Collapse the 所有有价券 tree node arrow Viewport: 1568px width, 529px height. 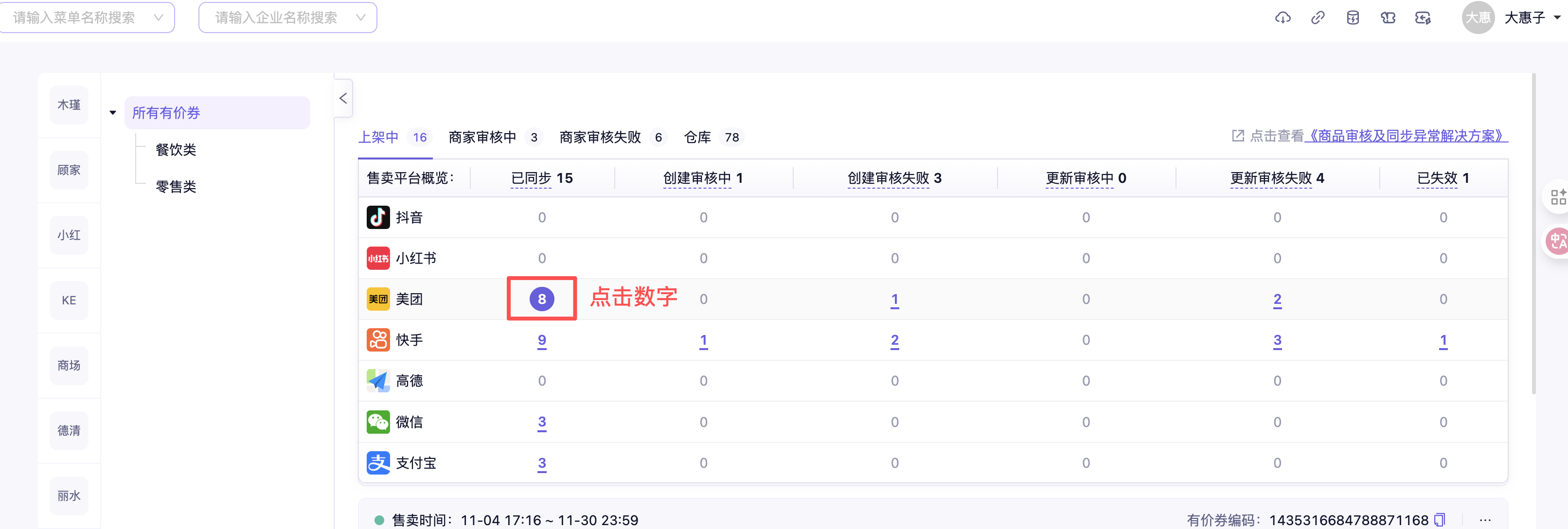(x=113, y=113)
